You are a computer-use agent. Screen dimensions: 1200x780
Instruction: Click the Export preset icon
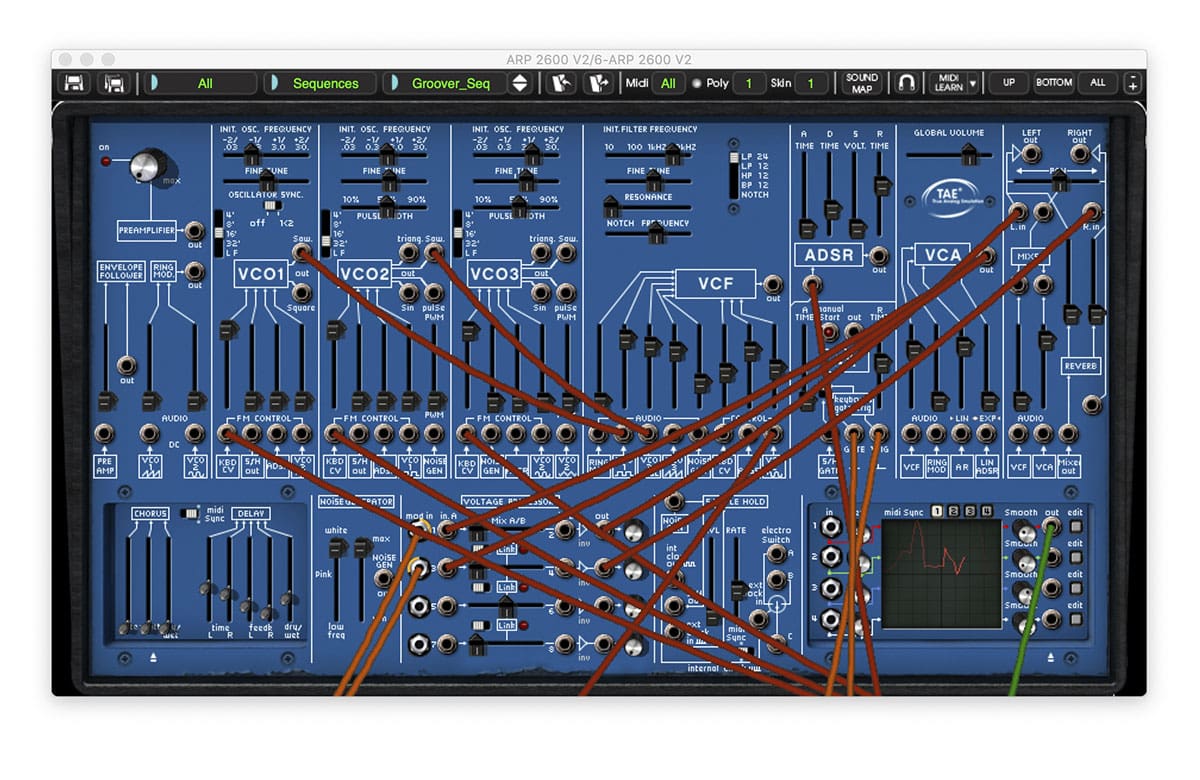pos(600,84)
